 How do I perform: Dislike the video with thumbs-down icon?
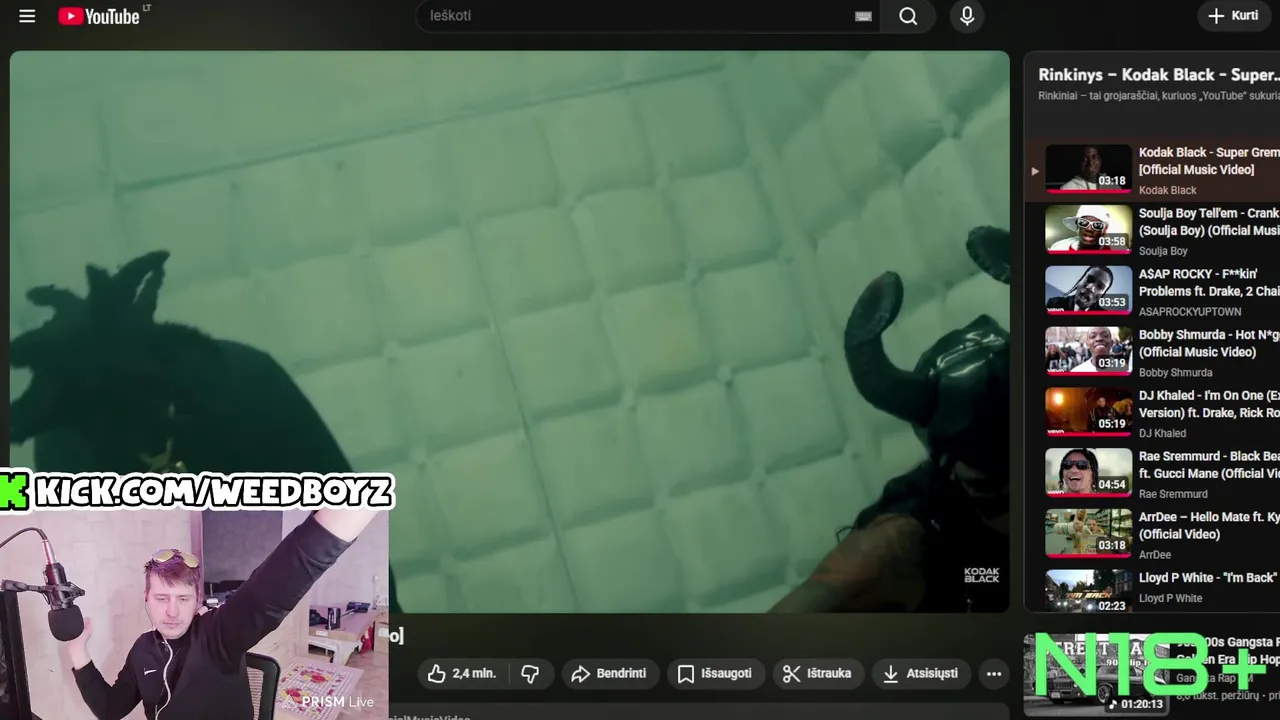(x=530, y=674)
